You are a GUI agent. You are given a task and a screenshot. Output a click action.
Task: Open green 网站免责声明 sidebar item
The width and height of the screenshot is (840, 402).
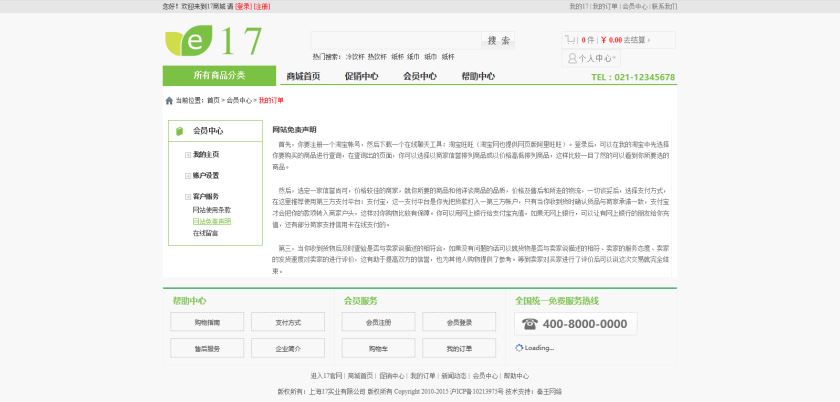pyautogui.click(x=212, y=221)
